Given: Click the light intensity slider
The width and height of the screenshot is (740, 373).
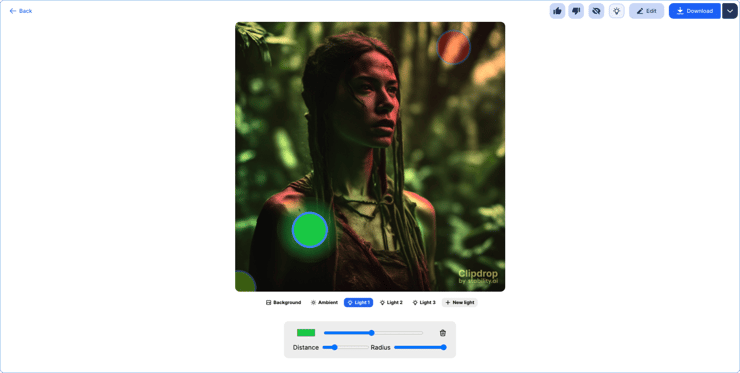Looking at the screenshot, I should pos(373,333).
